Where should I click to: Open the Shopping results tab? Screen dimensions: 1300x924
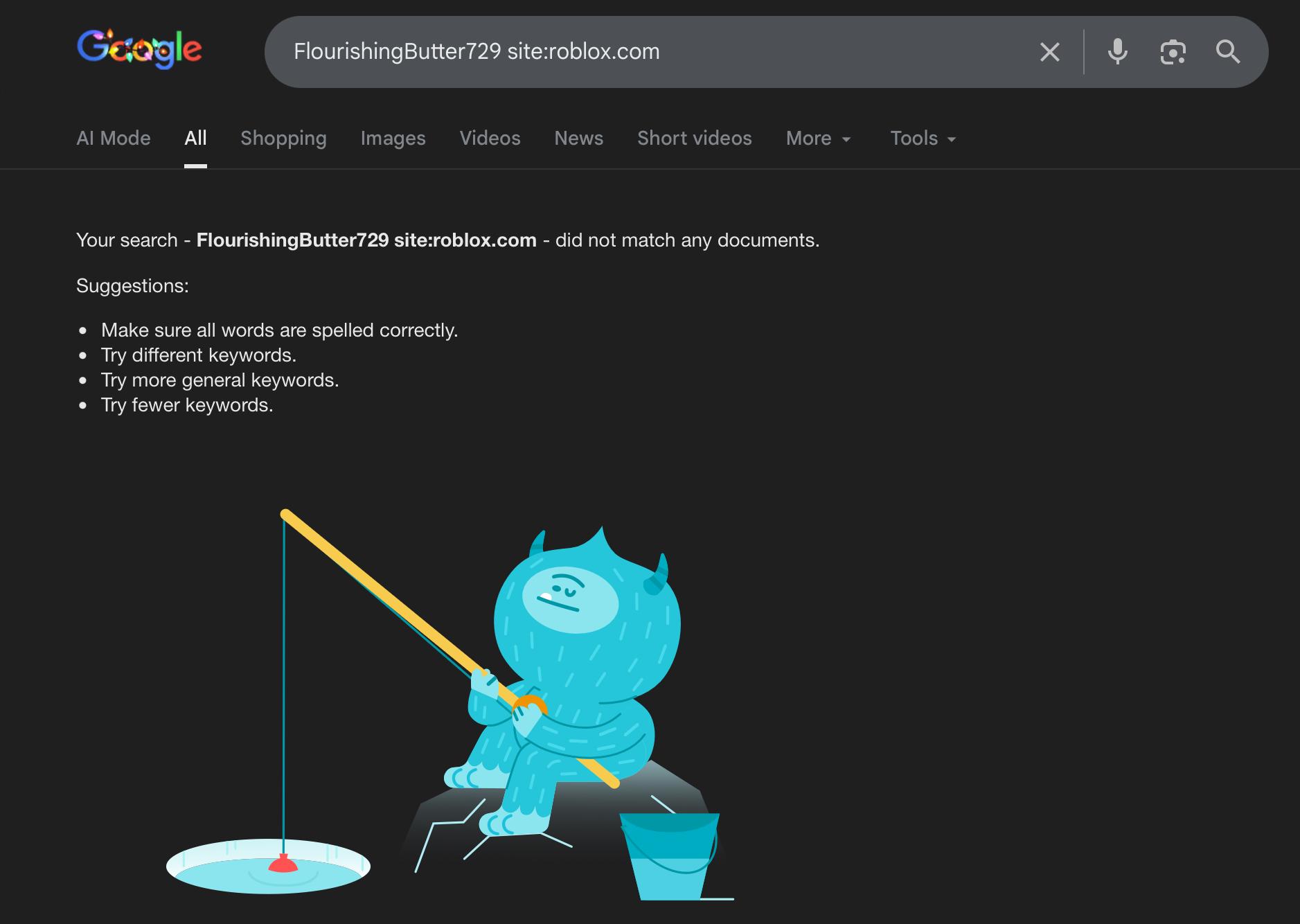[x=283, y=139]
